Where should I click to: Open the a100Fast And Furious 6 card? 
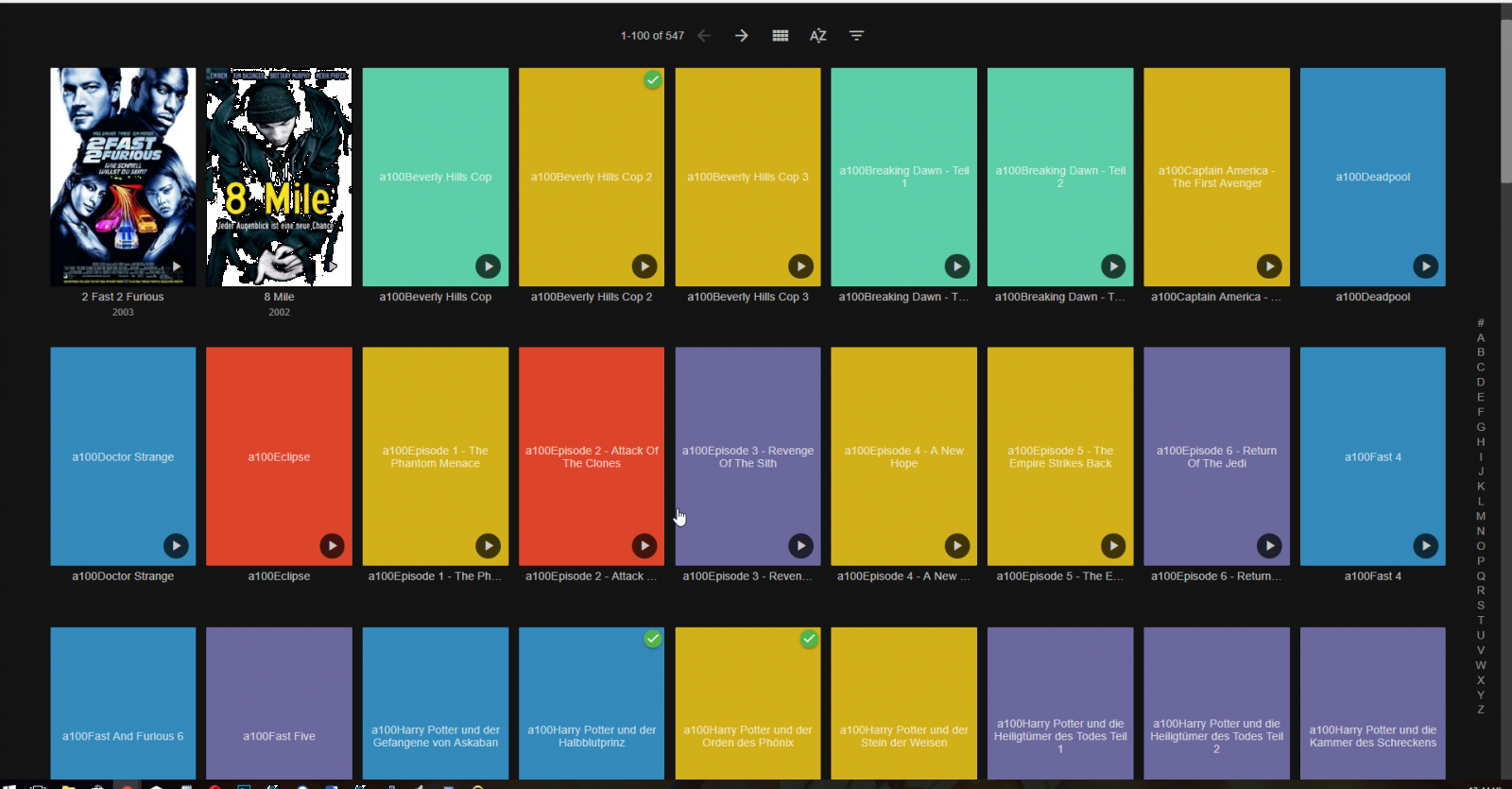tap(123, 703)
